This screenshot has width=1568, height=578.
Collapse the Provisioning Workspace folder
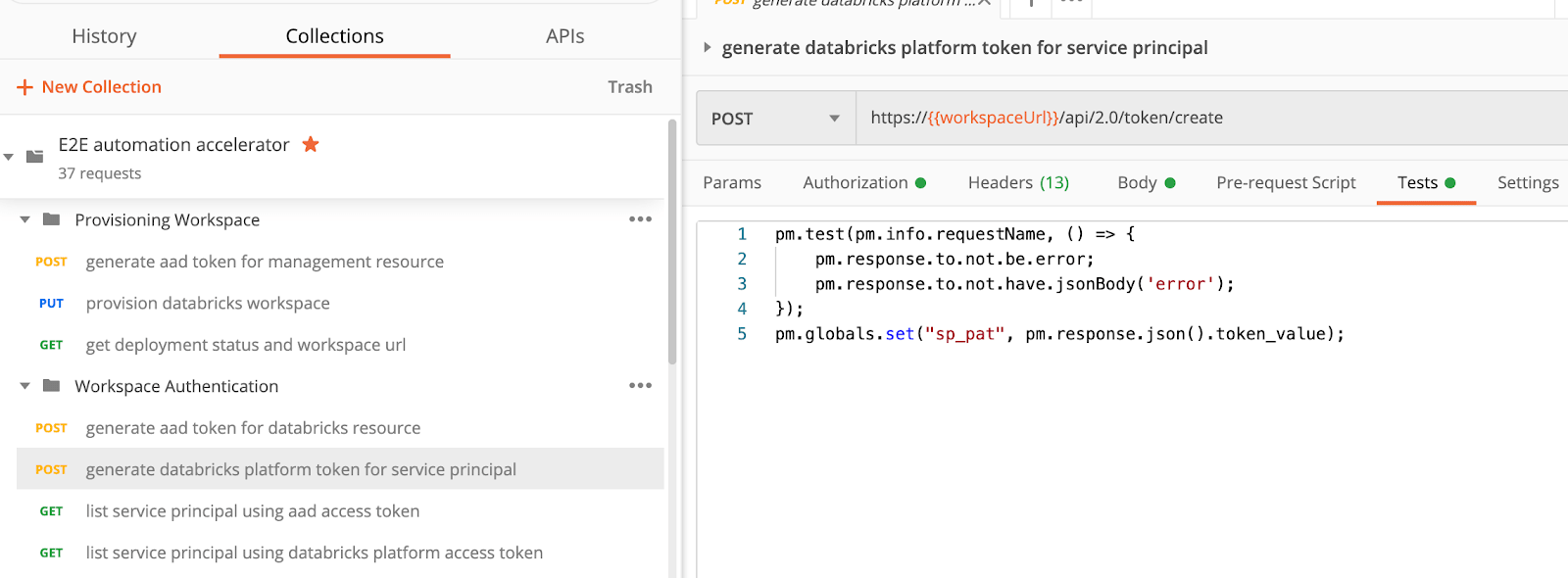(x=25, y=219)
